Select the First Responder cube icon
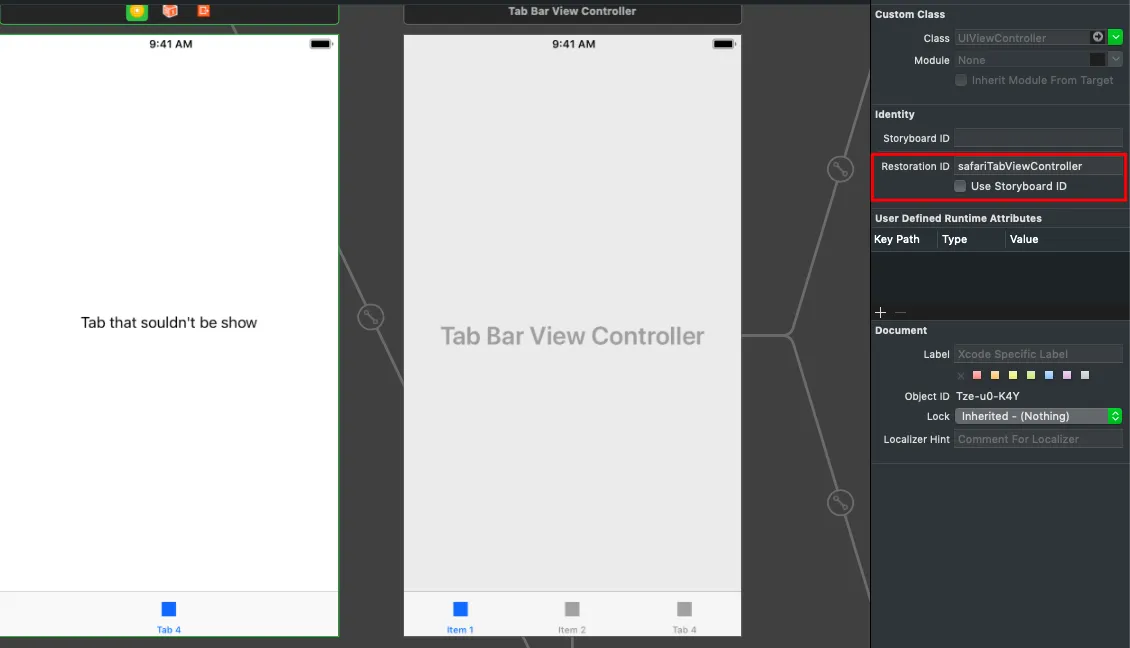This screenshot has height=648, width=1130. coord(170,11)
